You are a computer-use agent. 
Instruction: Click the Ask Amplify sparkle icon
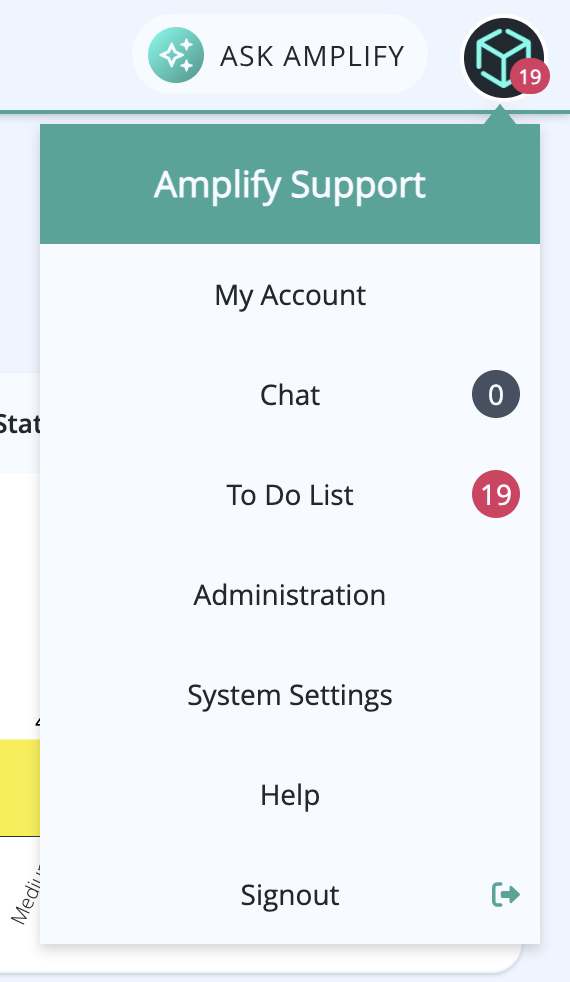tap(176, 55)
